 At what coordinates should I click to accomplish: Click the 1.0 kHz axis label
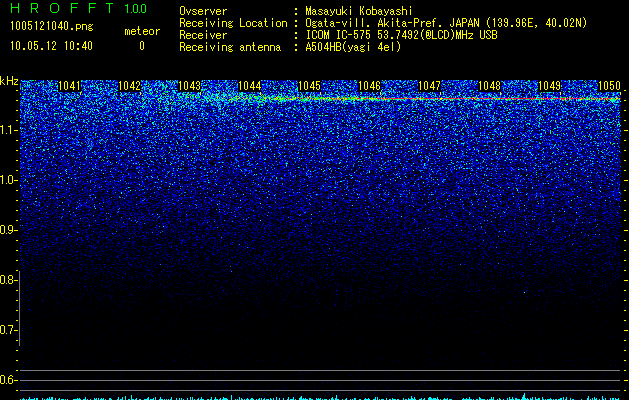[x=8, y=180]
